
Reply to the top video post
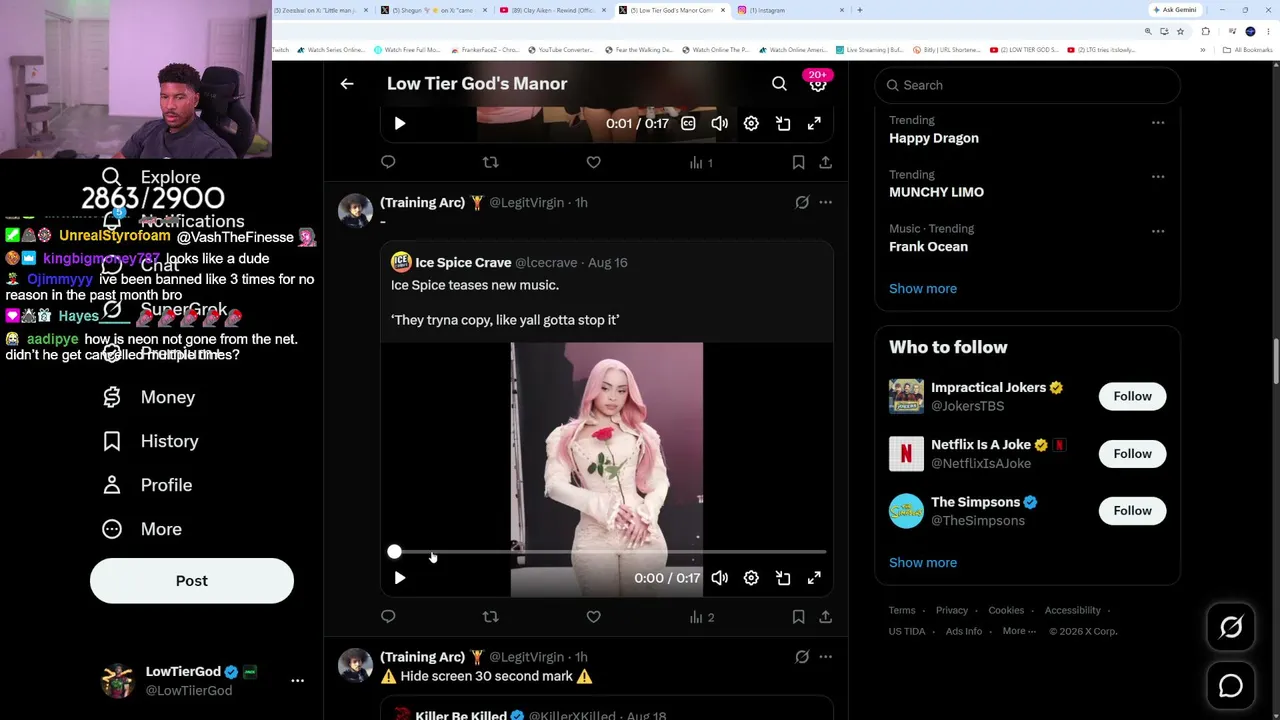[x=388, y=162]
